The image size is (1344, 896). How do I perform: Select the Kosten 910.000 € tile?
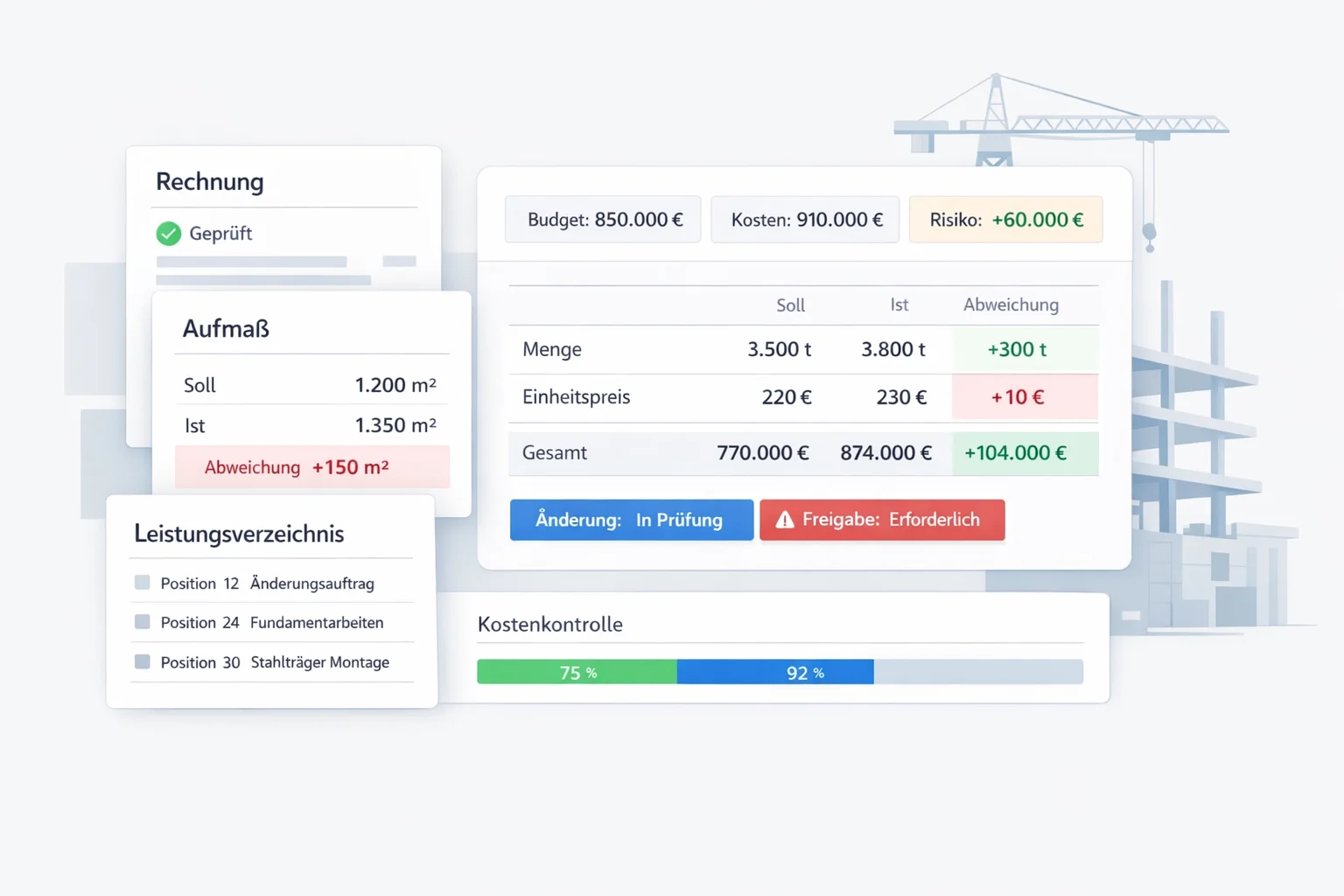(805, 220)
